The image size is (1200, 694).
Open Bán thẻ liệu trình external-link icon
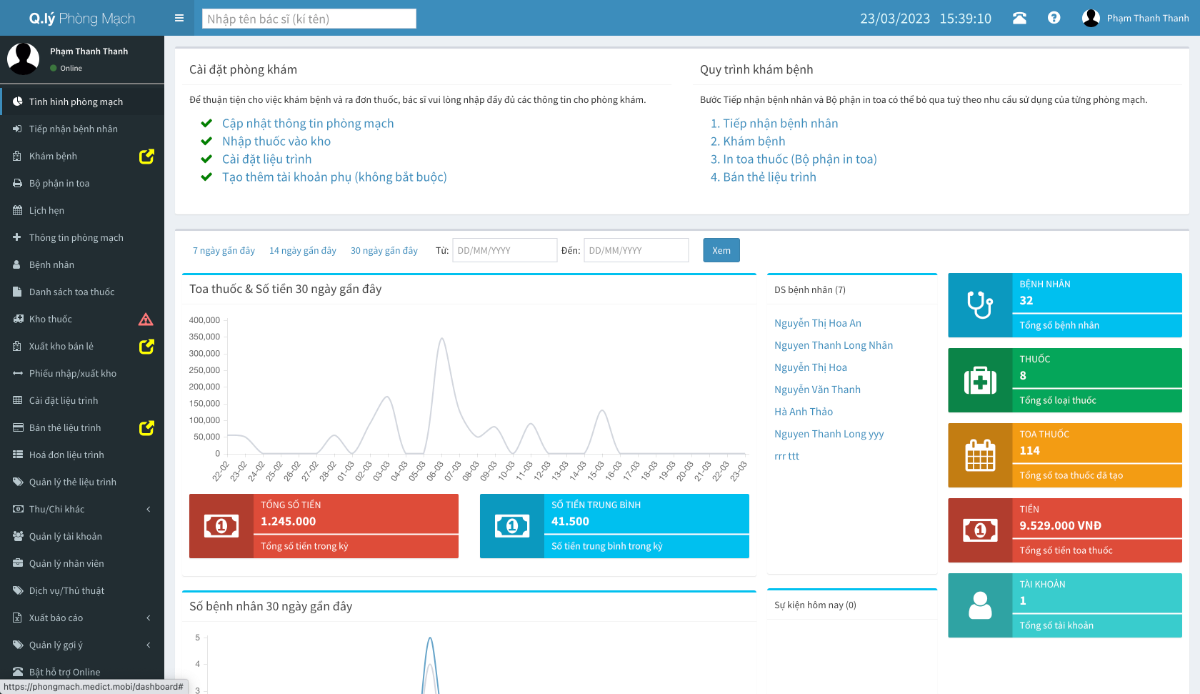147,428
